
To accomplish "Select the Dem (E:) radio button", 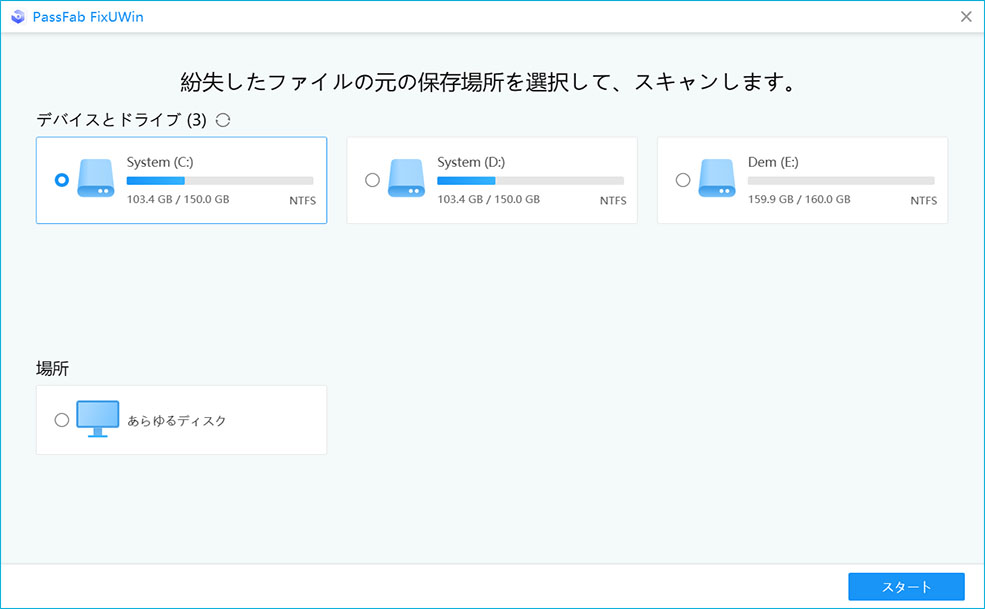I will click(x=683, y=180).
